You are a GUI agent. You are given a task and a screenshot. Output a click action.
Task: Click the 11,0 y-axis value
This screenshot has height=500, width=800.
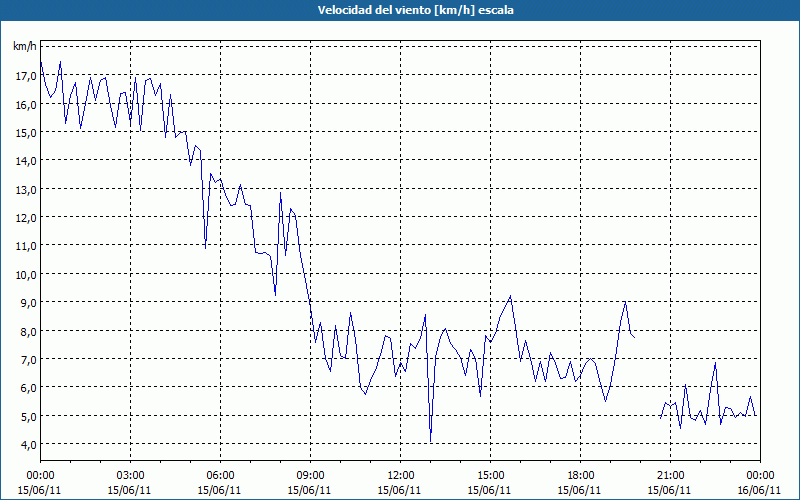(x=26, y=246)
